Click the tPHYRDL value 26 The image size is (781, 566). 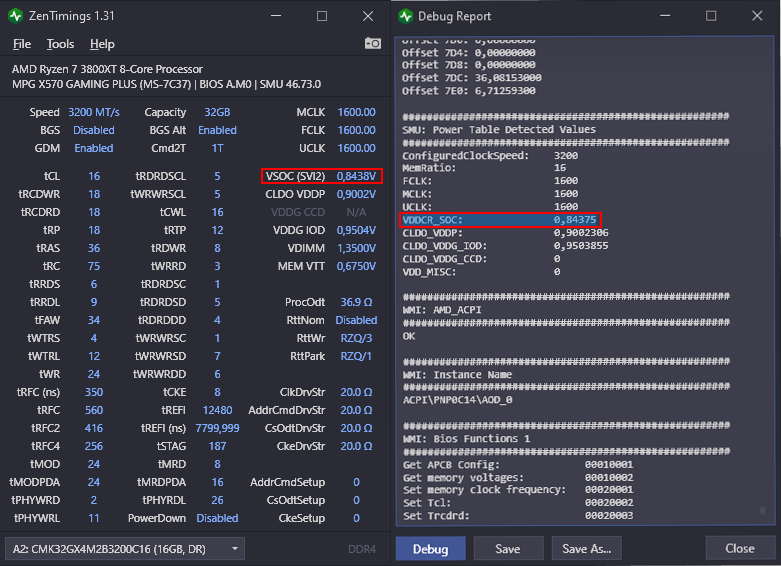pyautogui.click(x=217, y=500)
